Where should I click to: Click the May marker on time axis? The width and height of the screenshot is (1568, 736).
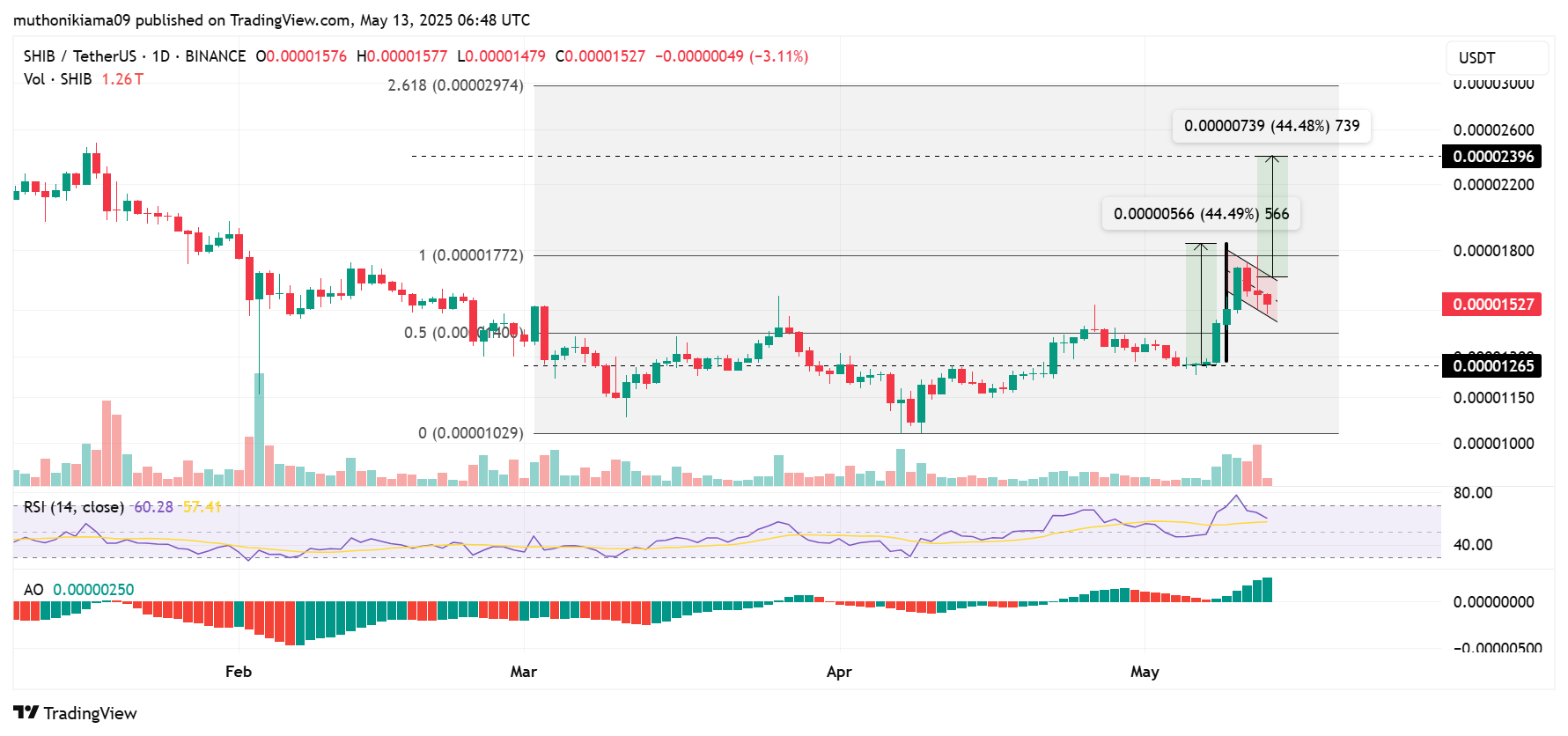coord(1144,672)
